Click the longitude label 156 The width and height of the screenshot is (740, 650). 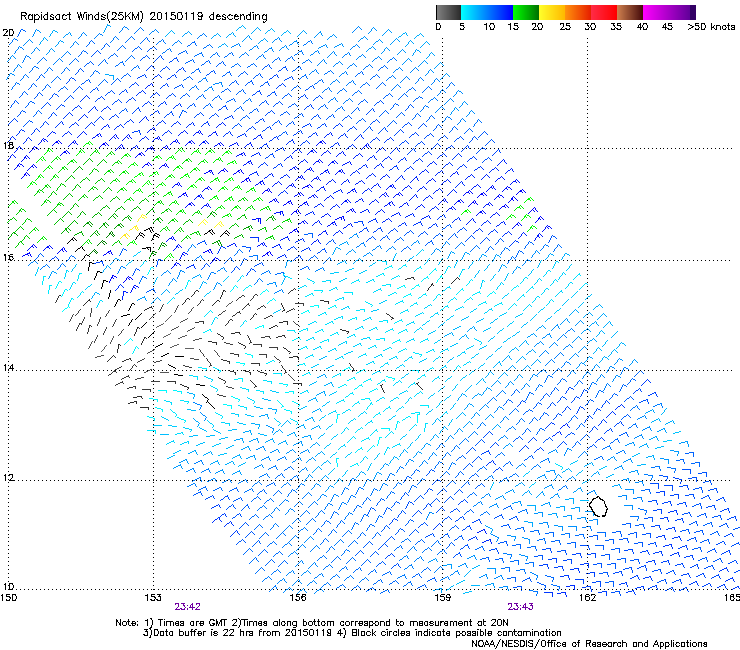click(x=298, y=598)
